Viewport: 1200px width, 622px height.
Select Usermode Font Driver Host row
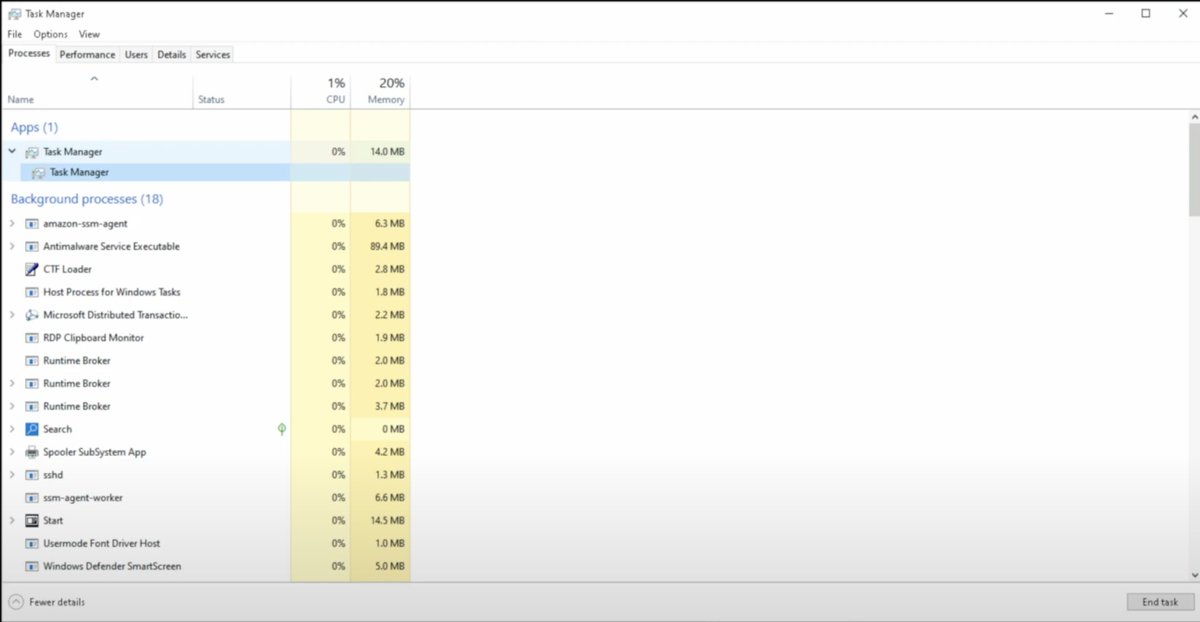point(206,544)
